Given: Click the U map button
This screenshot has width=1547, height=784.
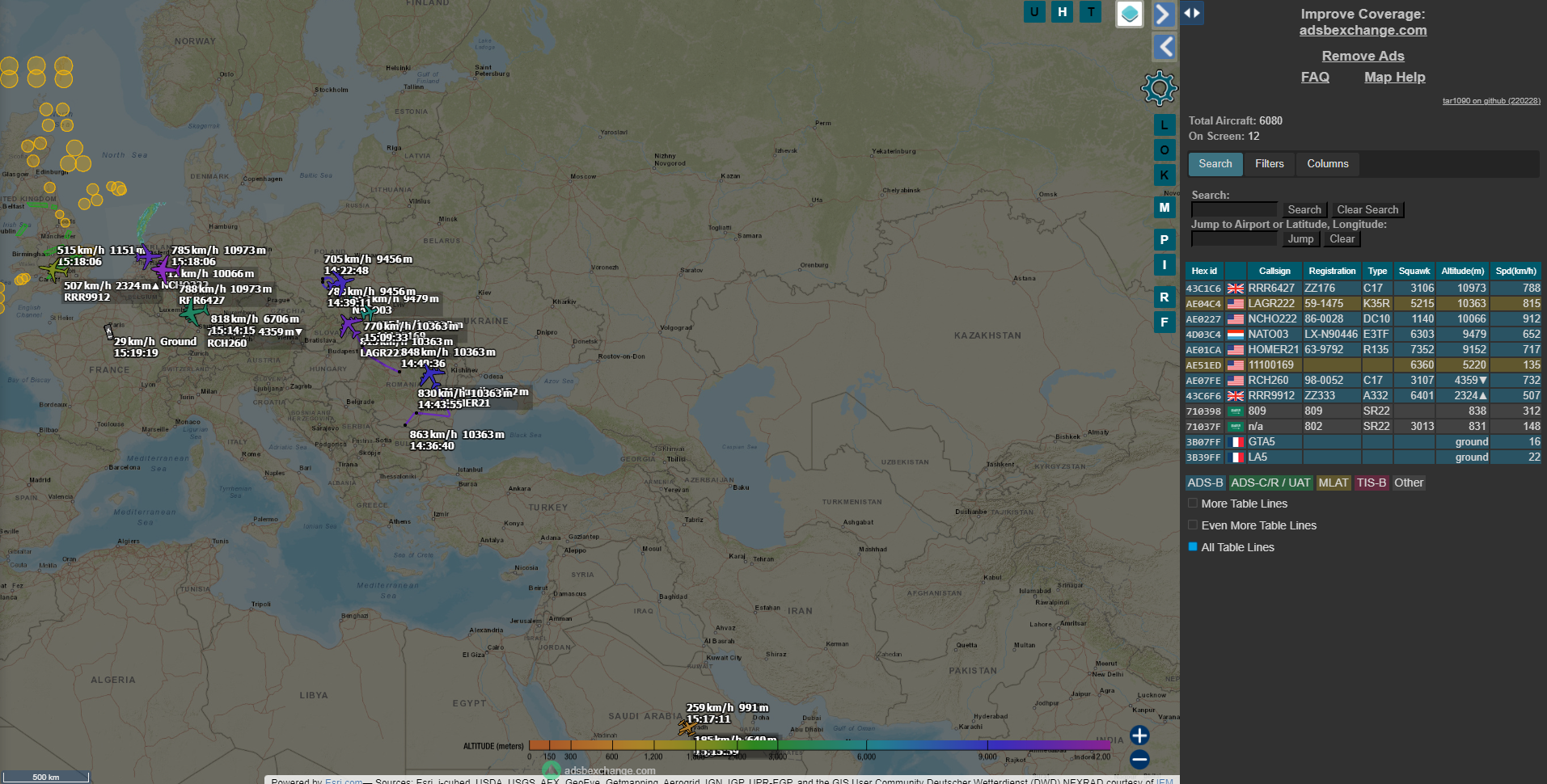Looking at the screenshot, I should 1034,12.
